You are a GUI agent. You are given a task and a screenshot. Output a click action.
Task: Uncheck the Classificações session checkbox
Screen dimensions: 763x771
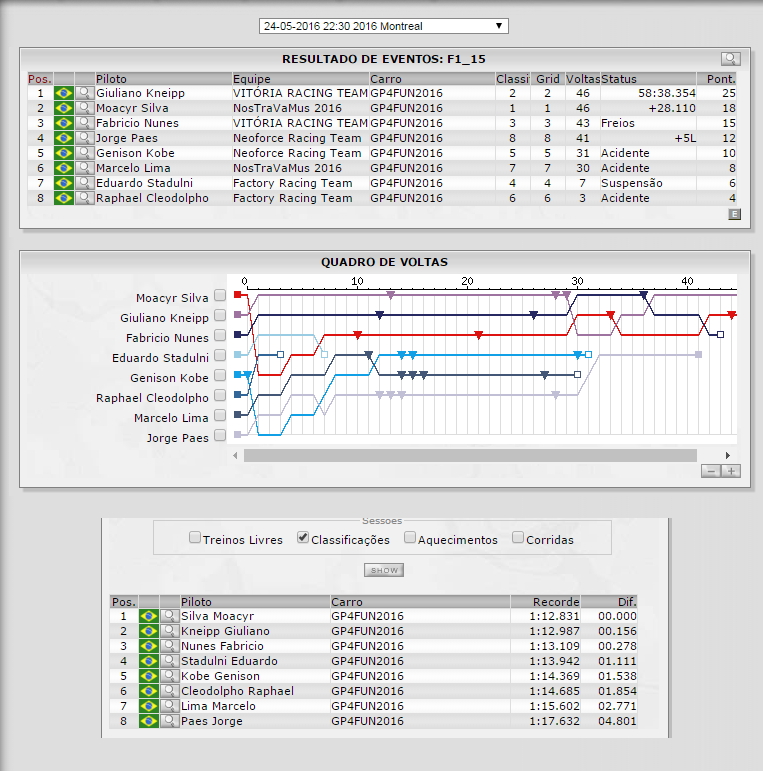coord(303,538)
